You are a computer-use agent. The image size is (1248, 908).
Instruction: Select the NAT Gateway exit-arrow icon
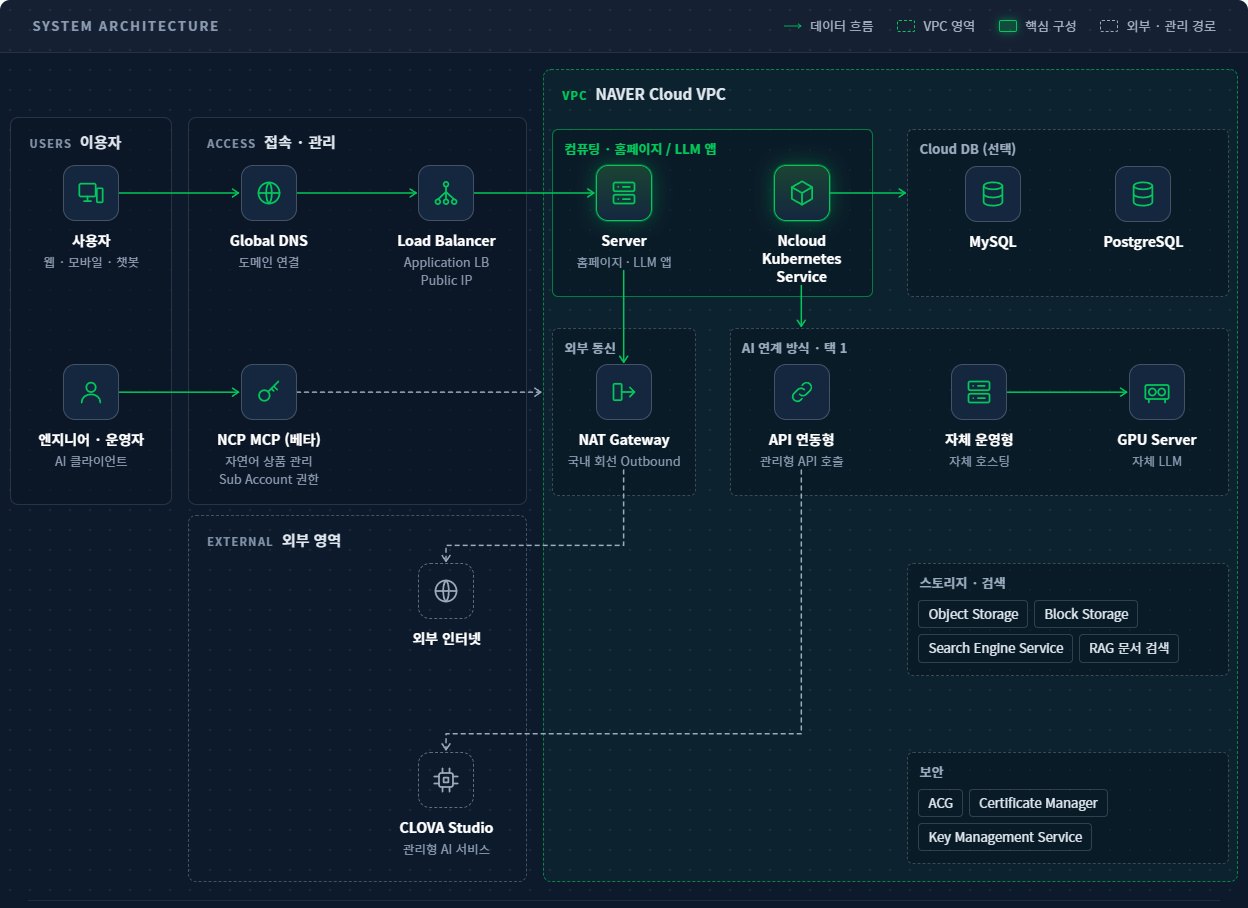click(624, 392)
